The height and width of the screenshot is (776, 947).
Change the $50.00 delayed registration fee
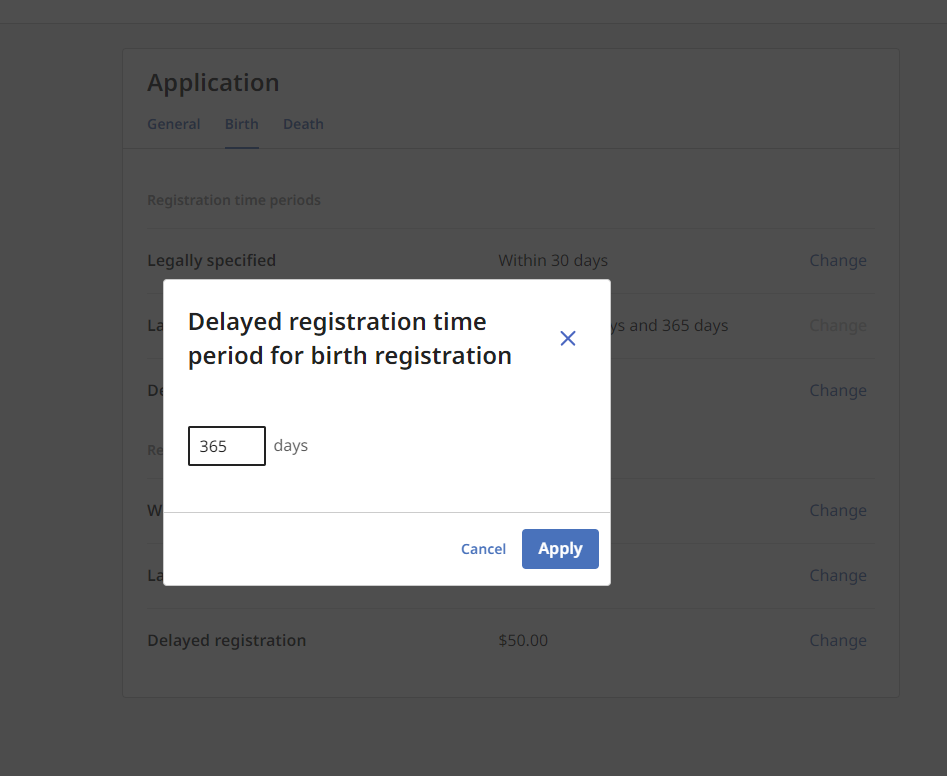(837, 640)
